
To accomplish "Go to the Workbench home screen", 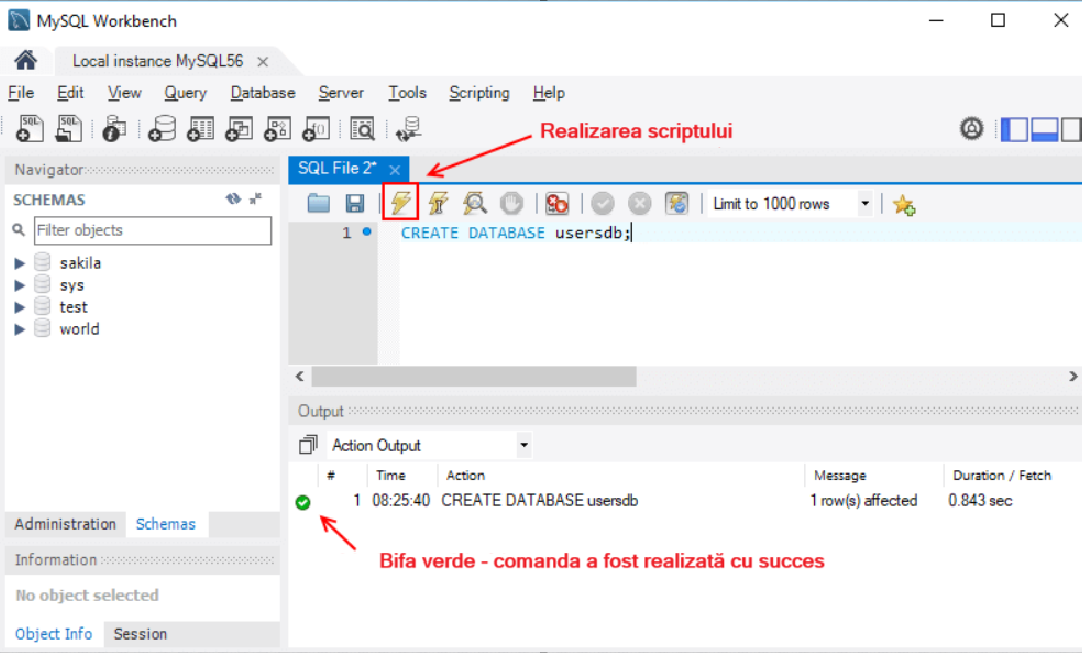I will [x=26, y=61].
